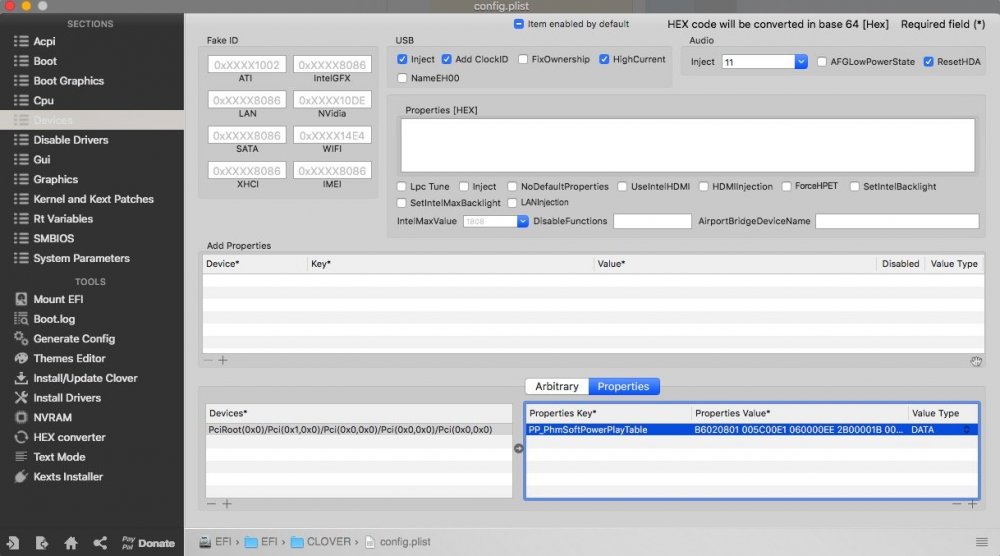Click the ATI Fake ID field
This screenshot has width=1000, height=556.
point(247,65)
